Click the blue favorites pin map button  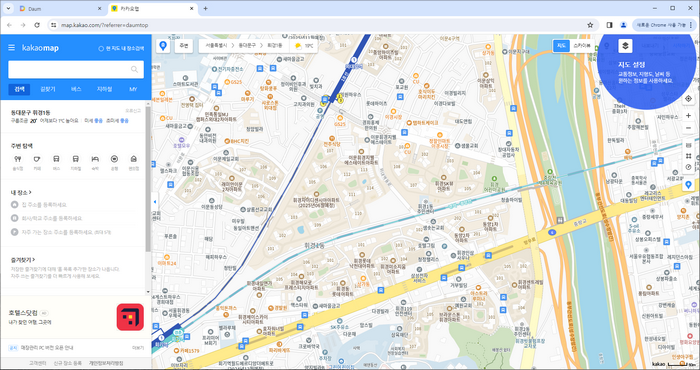pyautogui.click(x=688, y=184)
